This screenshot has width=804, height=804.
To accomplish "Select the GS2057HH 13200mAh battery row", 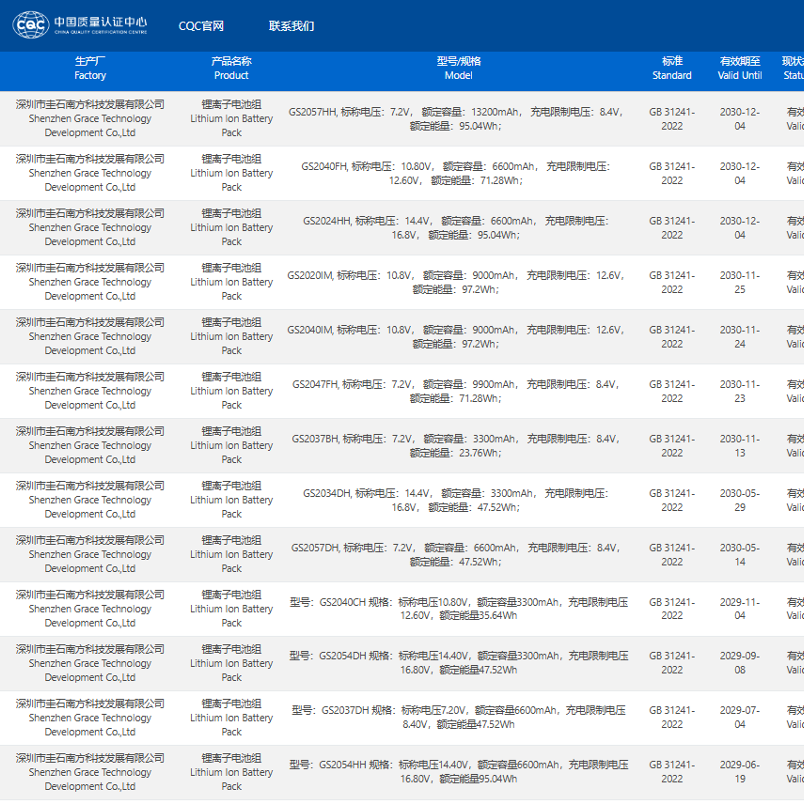I will tap(458, 119).
